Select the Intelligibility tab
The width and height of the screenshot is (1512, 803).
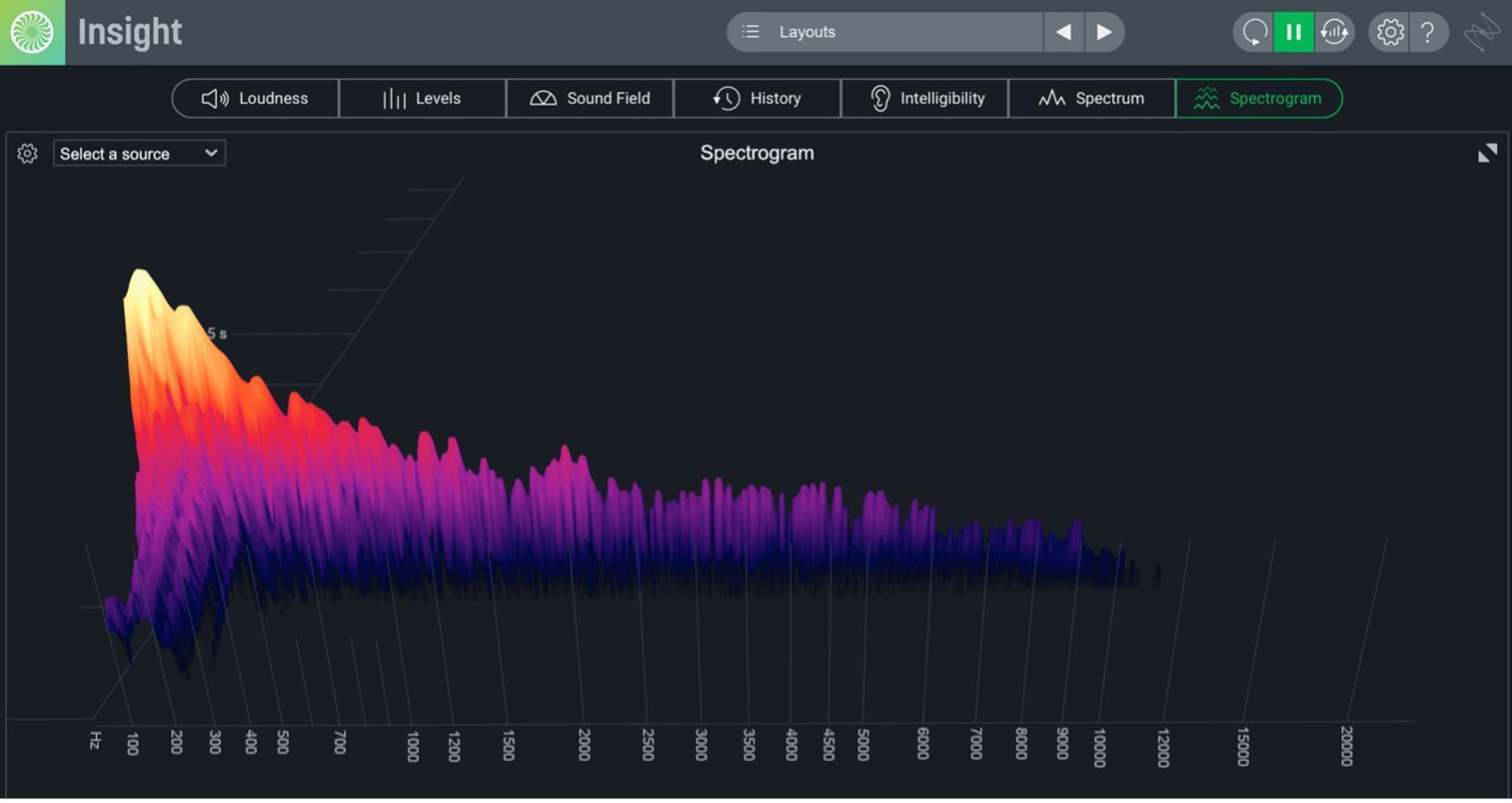pyautogui.click(x=925, y=98)
